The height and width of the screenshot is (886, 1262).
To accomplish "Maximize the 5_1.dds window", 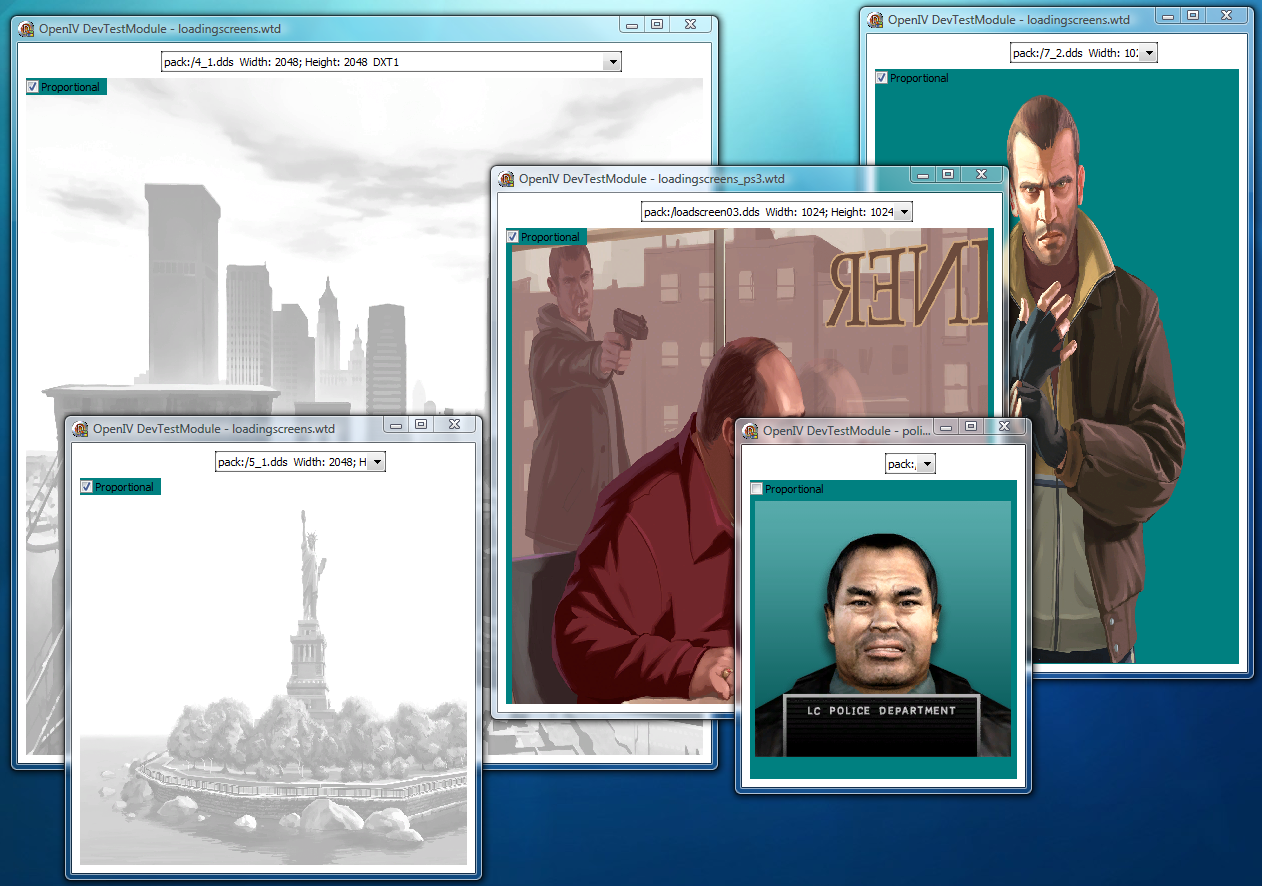I will pyautogui.click(x=421, y=425).
